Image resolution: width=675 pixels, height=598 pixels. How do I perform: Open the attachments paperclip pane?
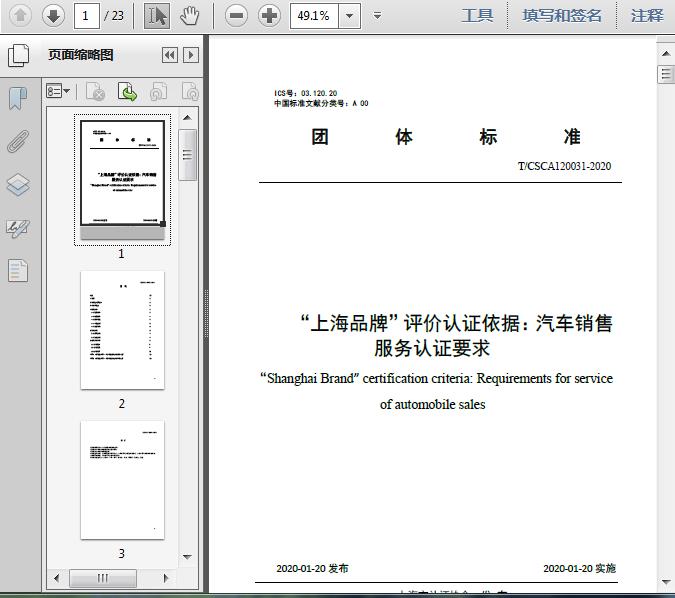[18, 141]
